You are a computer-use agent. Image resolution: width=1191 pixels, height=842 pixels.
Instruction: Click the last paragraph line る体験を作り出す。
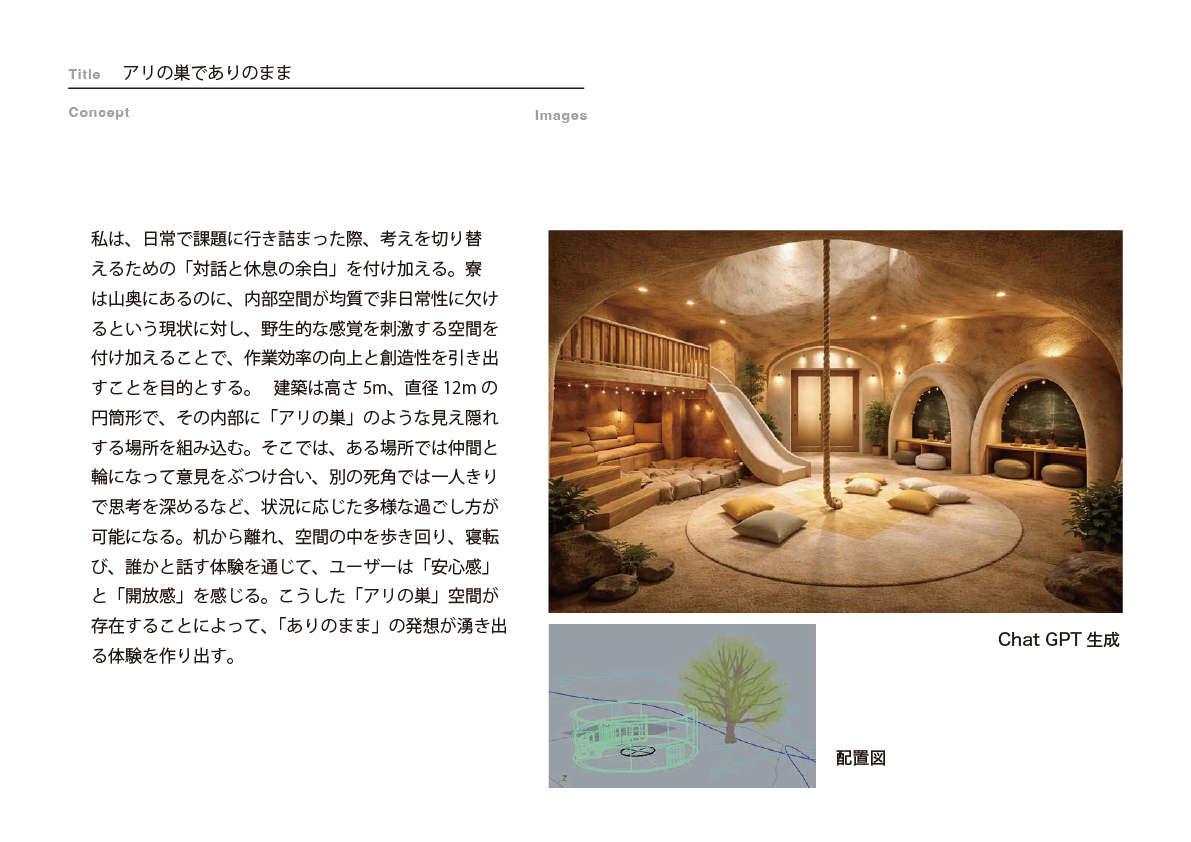click(163, 657)
